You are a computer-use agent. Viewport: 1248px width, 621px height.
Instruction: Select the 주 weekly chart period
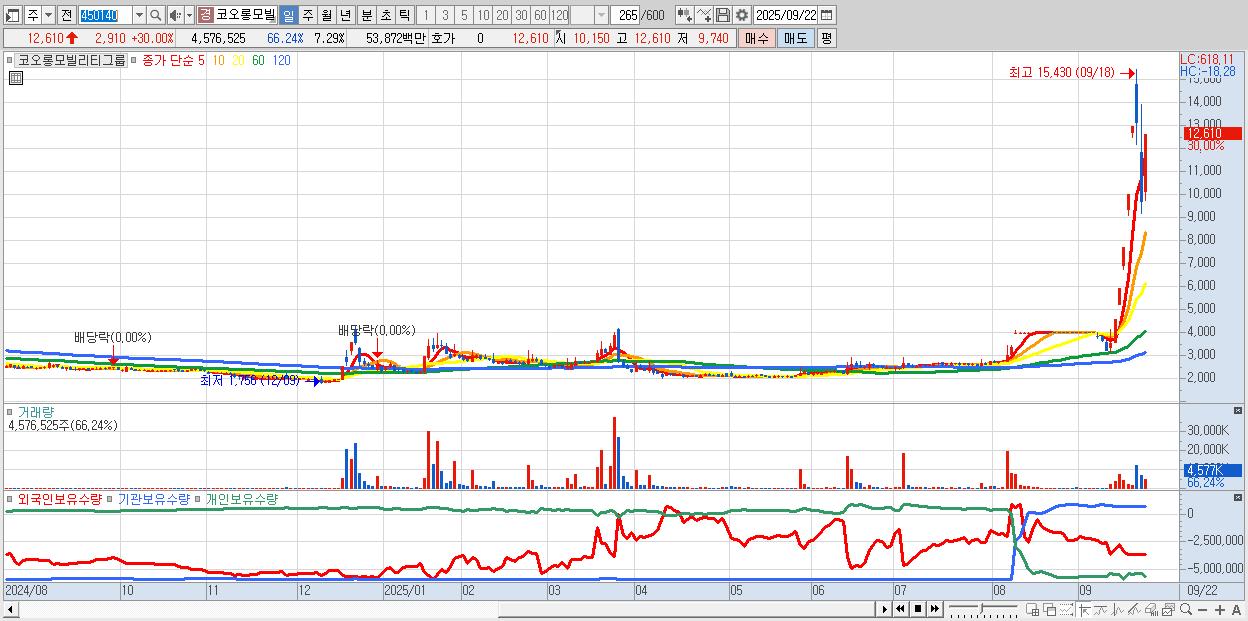pos(308,15)
